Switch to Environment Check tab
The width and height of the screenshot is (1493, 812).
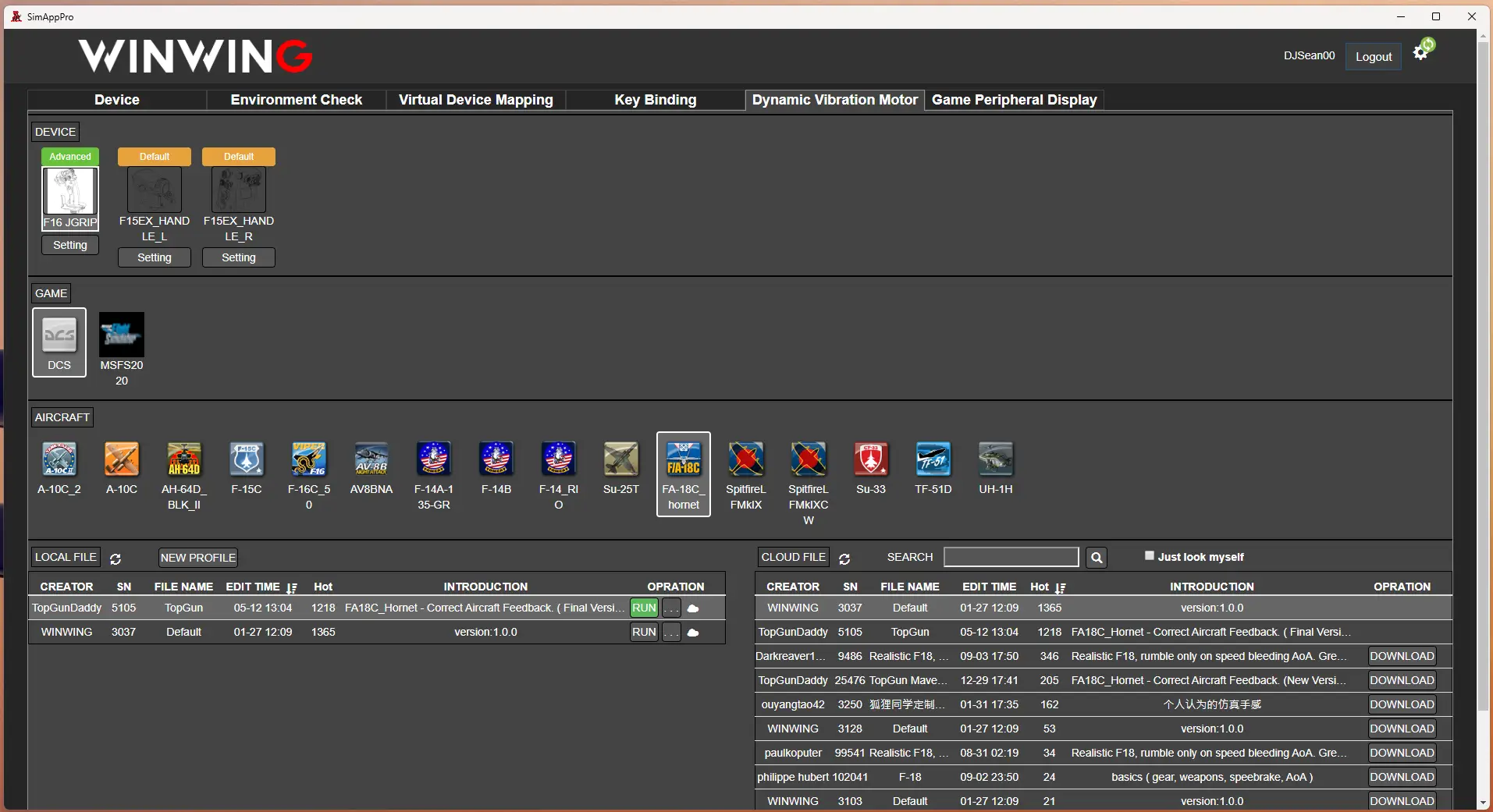tap(297, 100)
